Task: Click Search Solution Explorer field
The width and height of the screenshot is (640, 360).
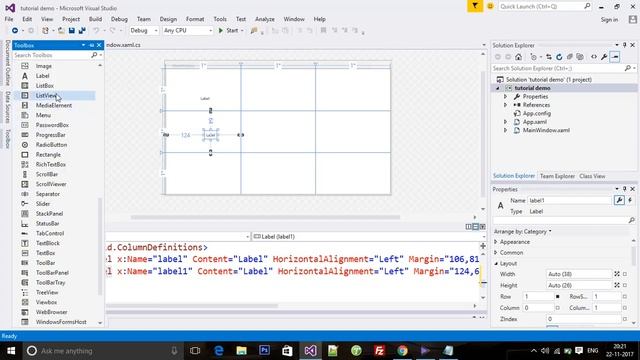Action: (558, 69)
